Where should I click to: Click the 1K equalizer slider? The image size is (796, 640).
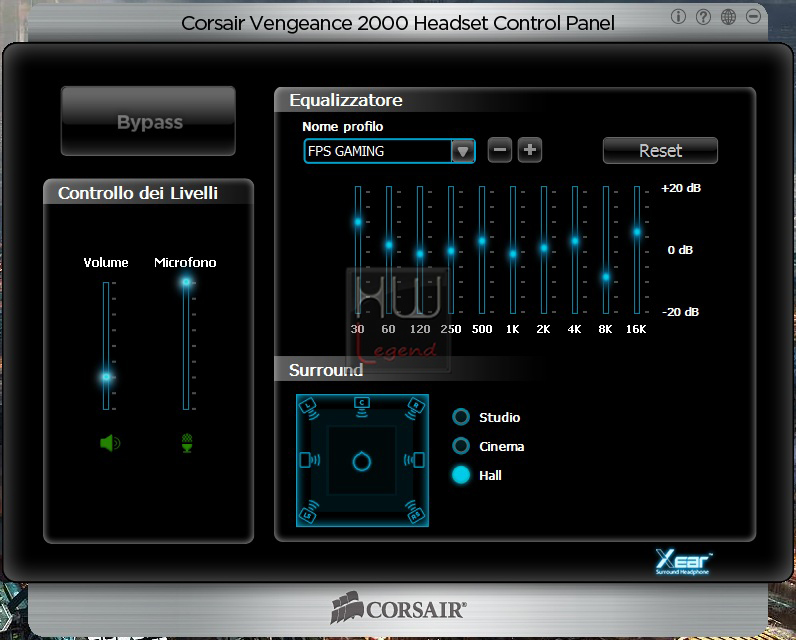(x=513, y=254)
